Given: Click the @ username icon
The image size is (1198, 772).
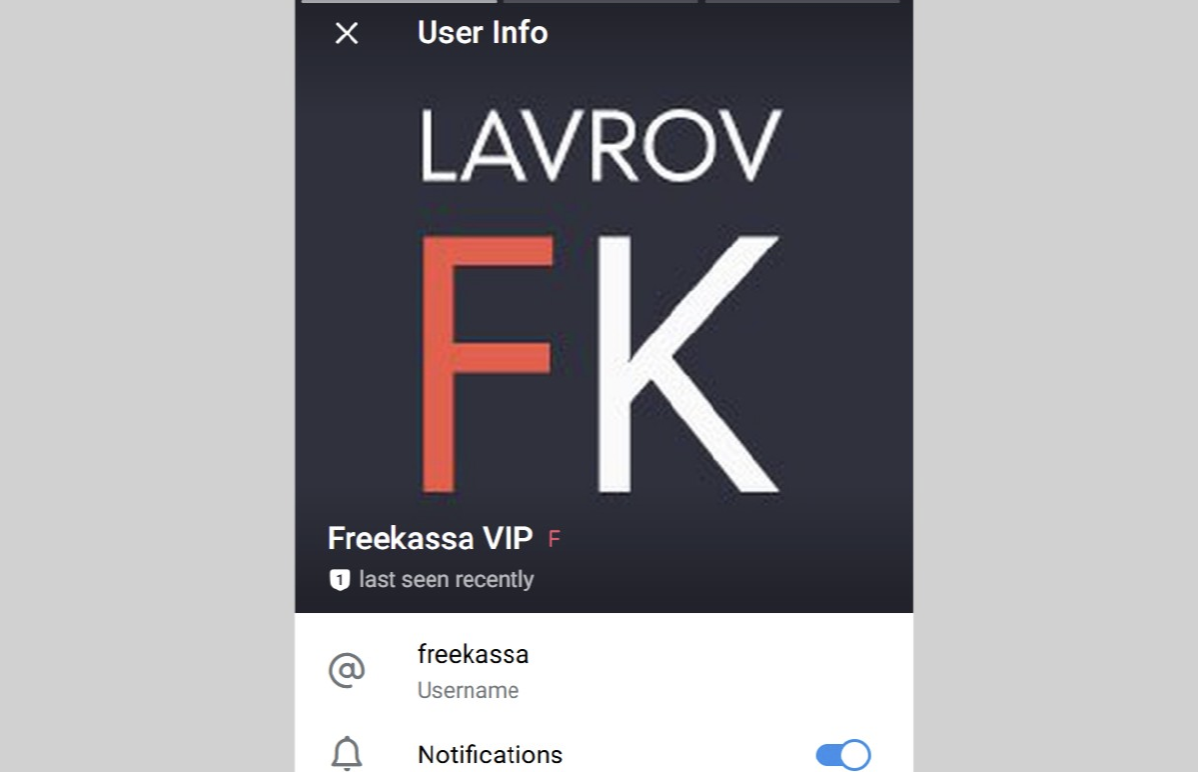Looking at the screenshot, I should click(347, 670).
